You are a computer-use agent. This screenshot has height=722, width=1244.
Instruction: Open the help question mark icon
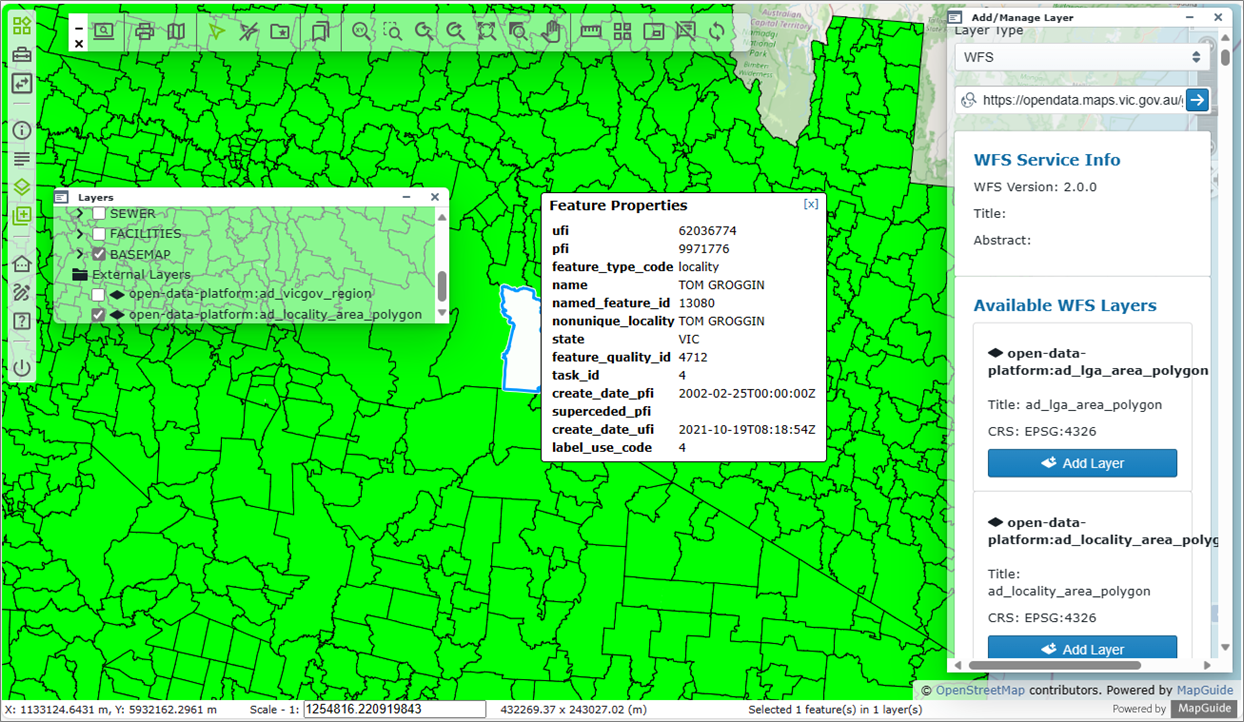22,321
